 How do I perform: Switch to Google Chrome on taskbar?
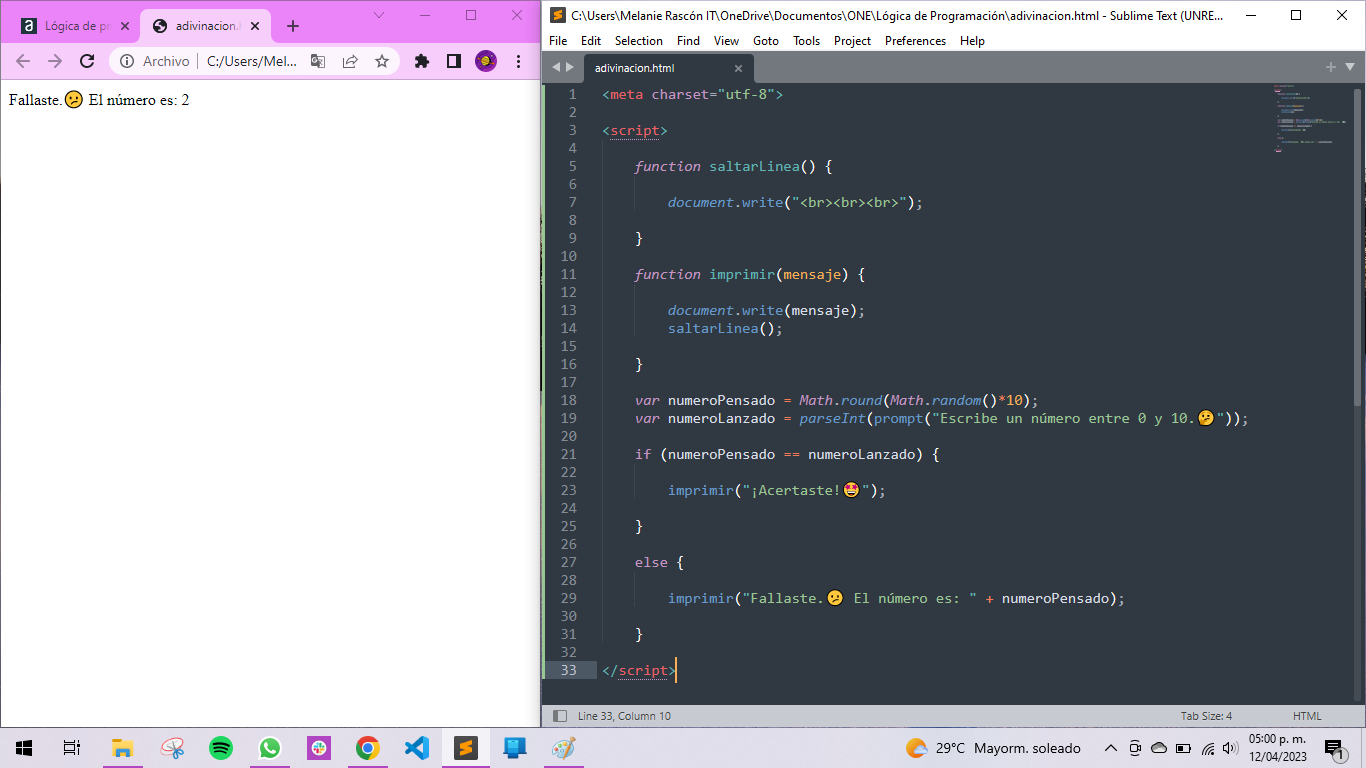click(368, 748)
